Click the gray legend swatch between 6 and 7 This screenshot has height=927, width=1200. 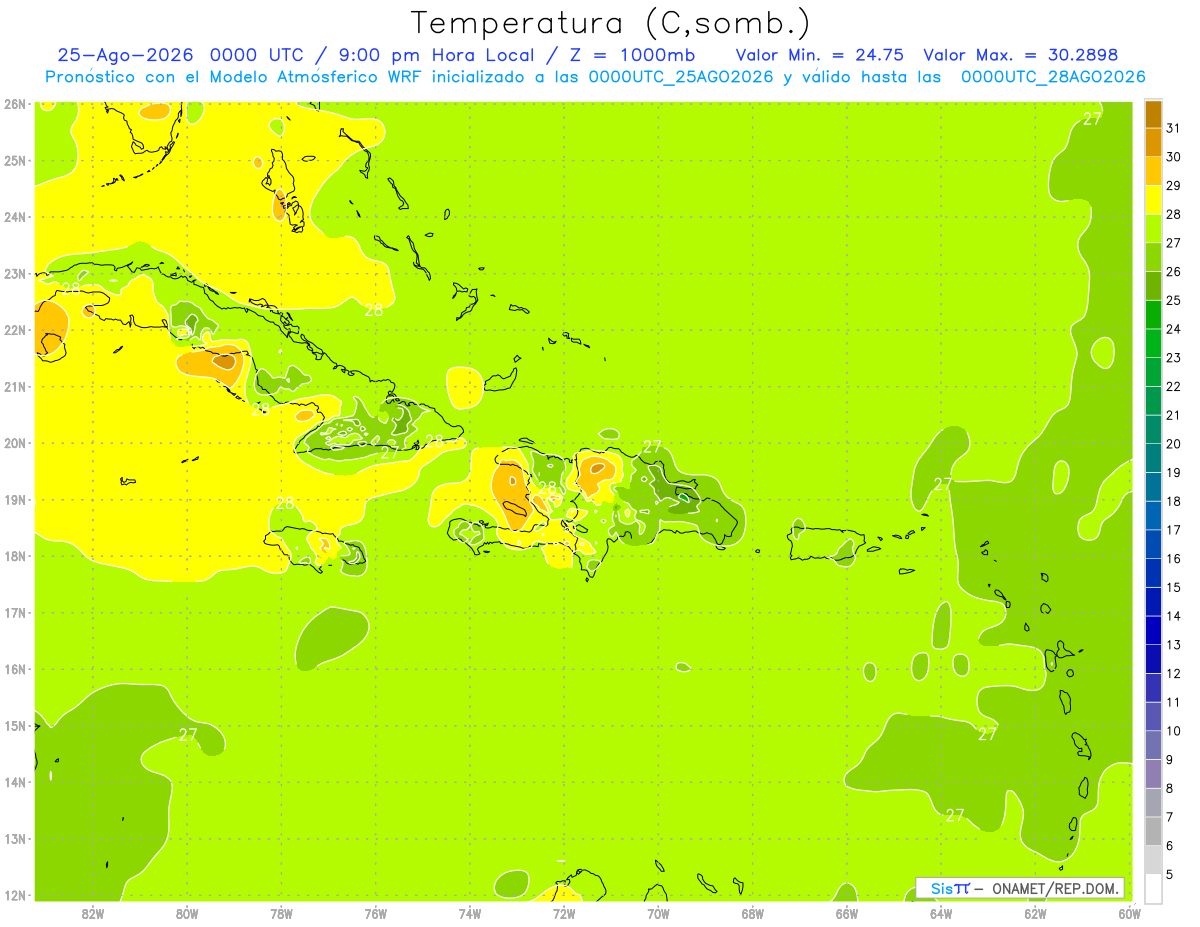[x=1153, y=831]
